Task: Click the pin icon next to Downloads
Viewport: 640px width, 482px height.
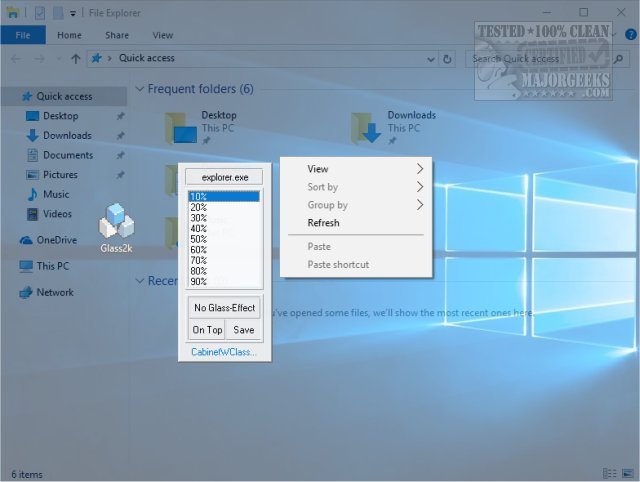Action: (120, 135)
